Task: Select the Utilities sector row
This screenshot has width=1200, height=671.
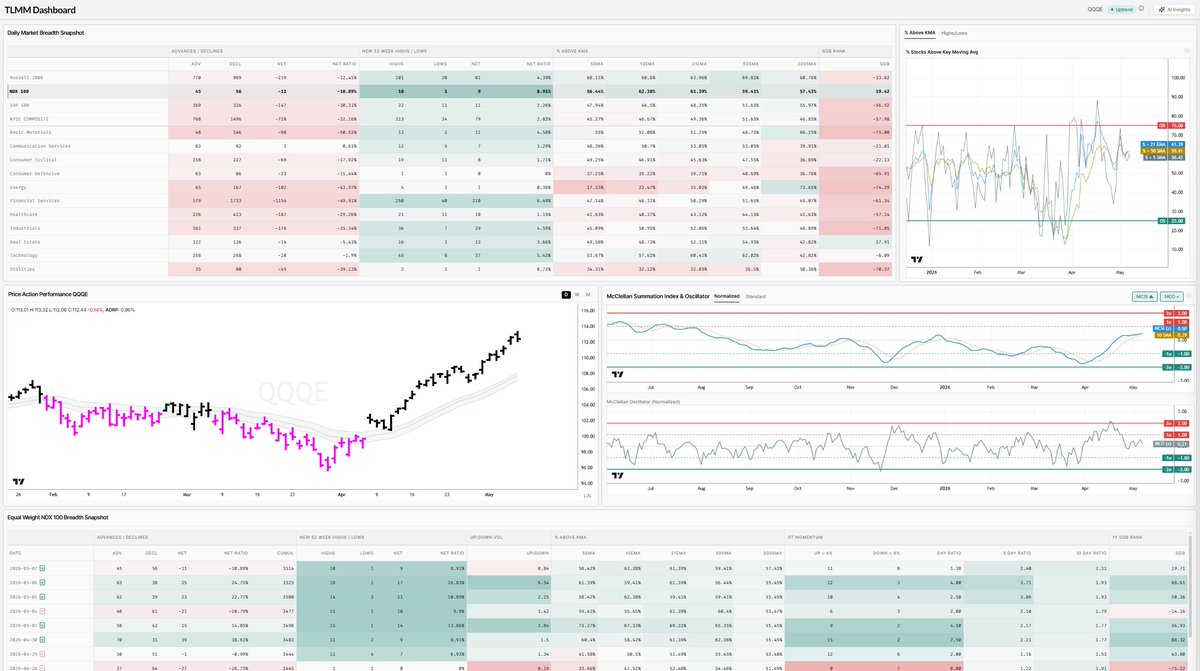Action: [x=449, y=270]
